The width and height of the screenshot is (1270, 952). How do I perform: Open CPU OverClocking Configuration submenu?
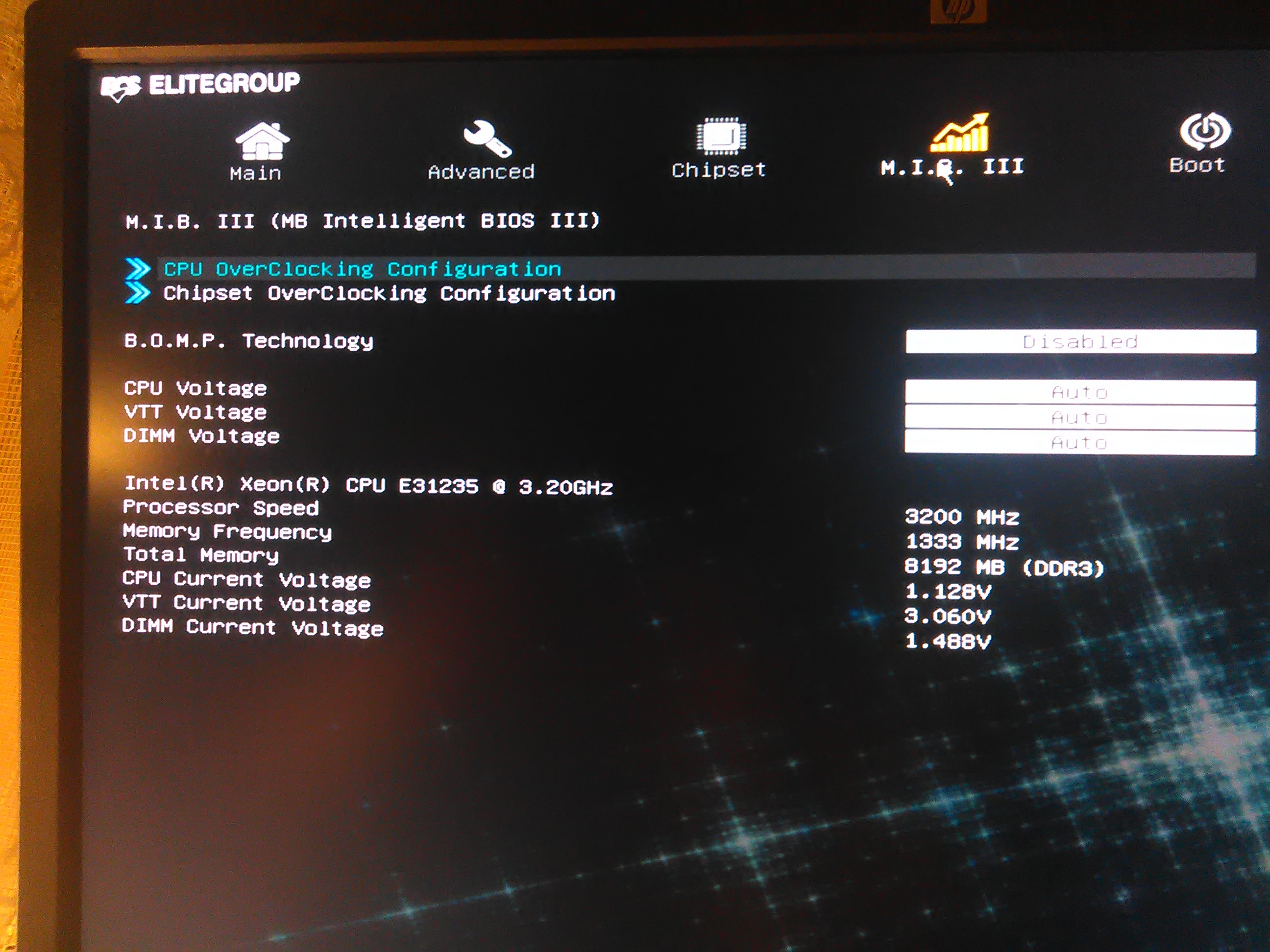[362, 269]
